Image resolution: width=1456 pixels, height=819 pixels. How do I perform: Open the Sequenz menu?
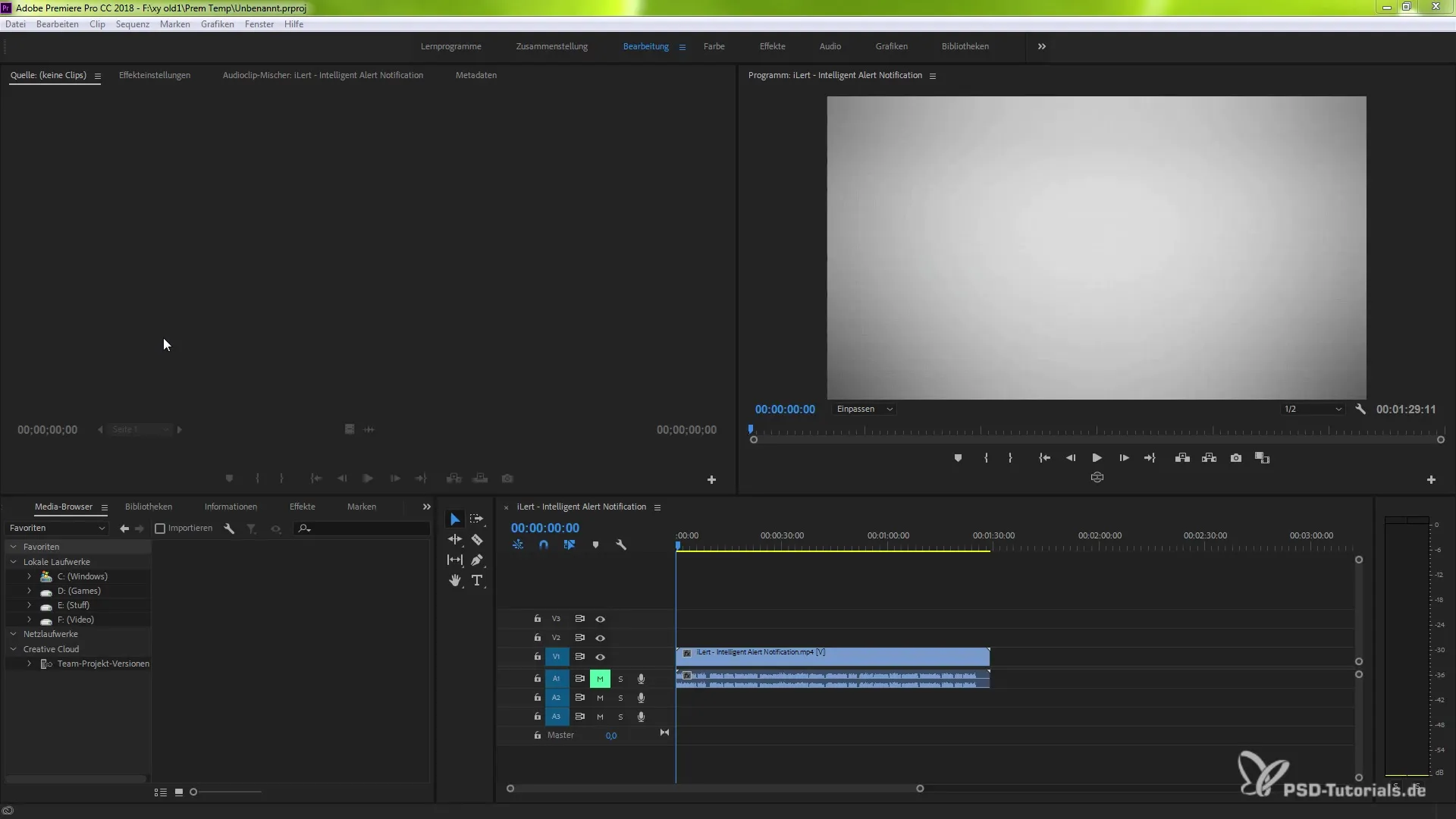coord(133,24)
